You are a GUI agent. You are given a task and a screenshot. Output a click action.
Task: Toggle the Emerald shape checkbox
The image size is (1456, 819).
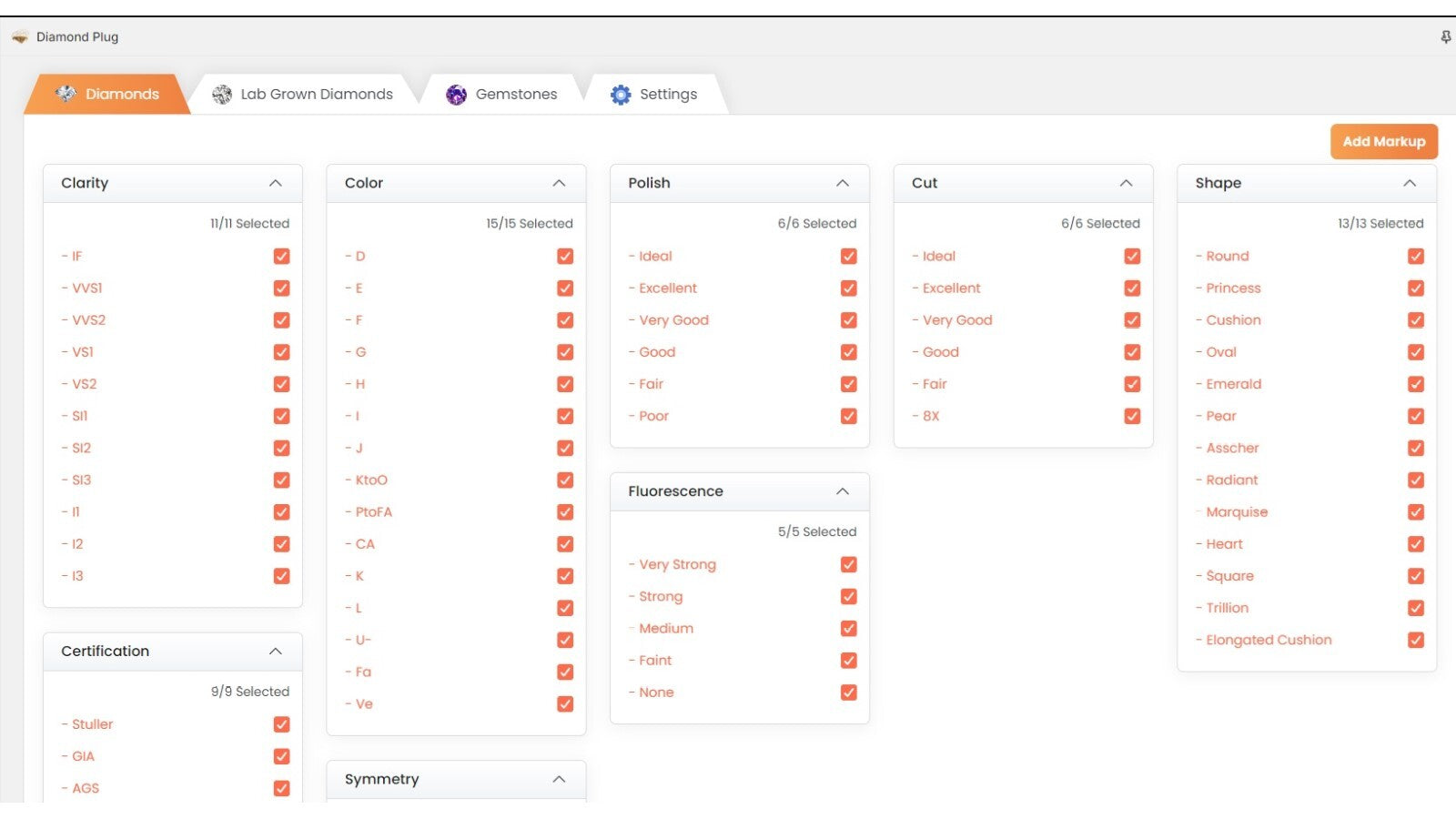(x=1416, y=384)
